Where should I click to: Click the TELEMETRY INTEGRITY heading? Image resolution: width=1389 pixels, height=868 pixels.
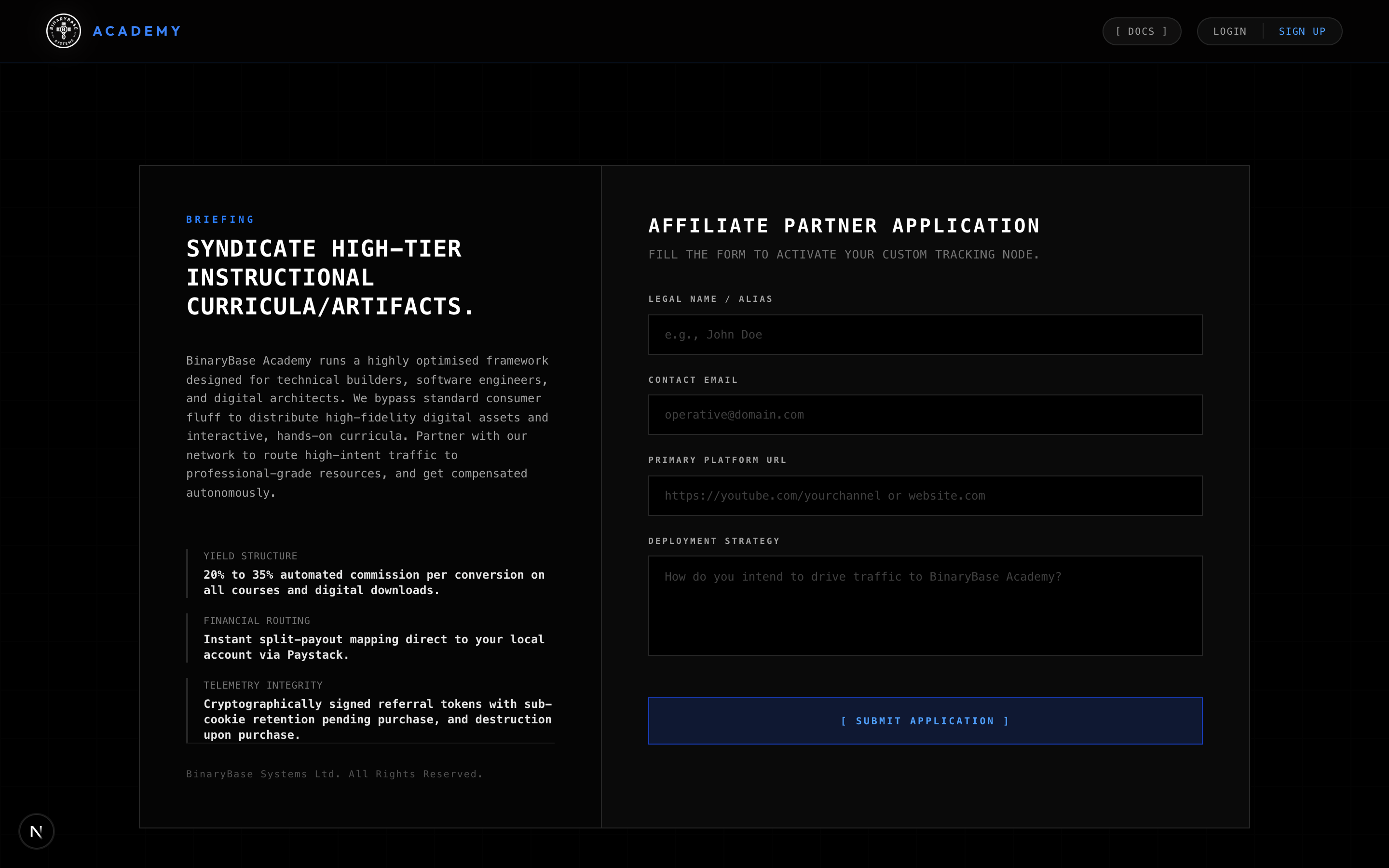point(263,685)
